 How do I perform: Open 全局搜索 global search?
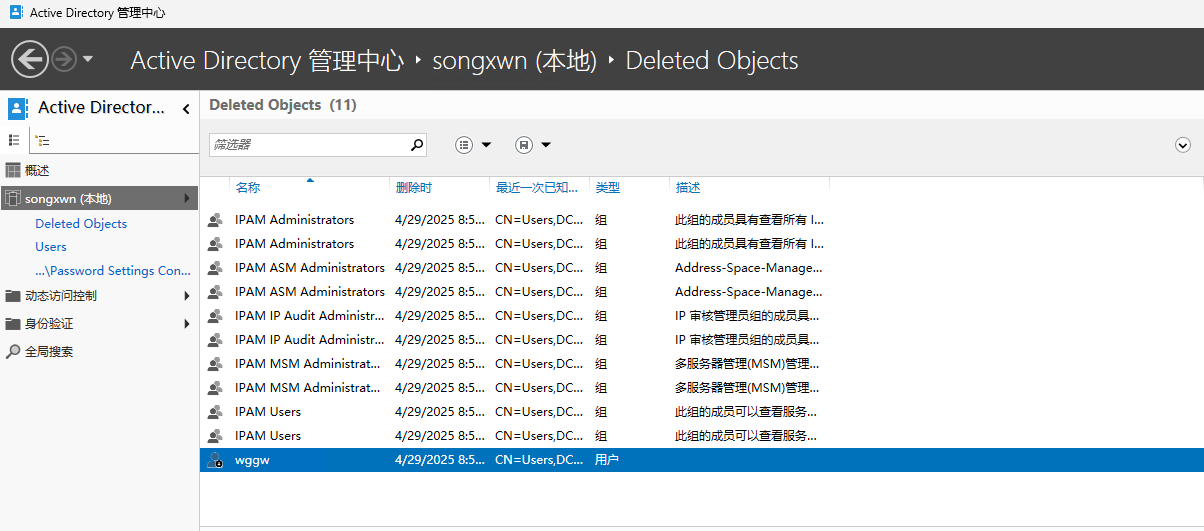pyautogui.click(x=49, y=352)
